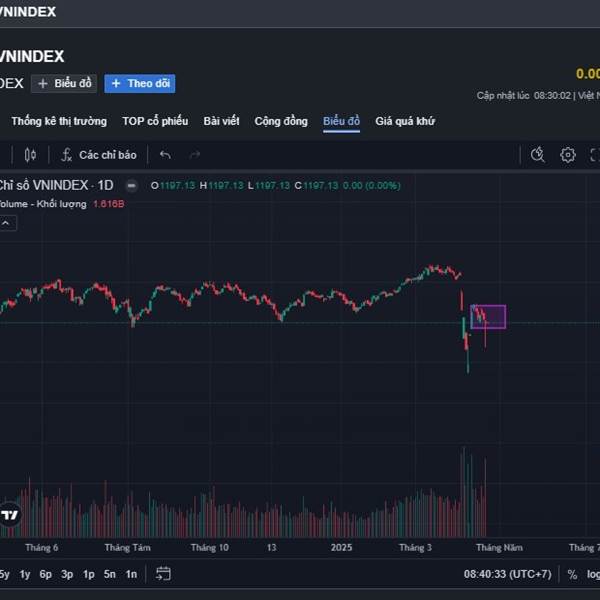Click the volume value 1.616B
Viewport: 600px width, 600px height.
click(x=109, y=204)
